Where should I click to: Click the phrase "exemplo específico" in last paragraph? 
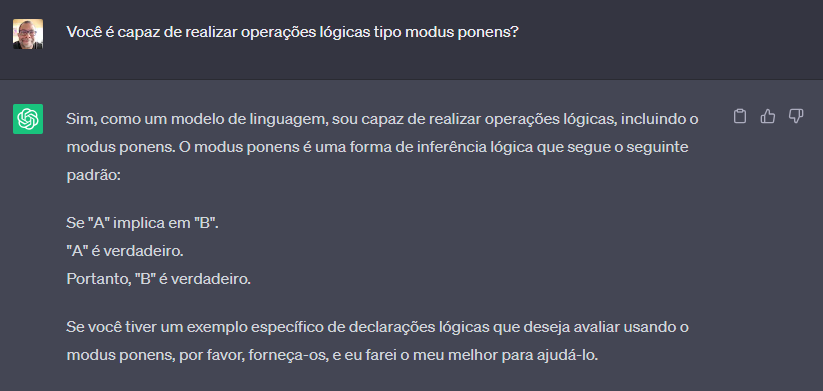tap(243, 327)
